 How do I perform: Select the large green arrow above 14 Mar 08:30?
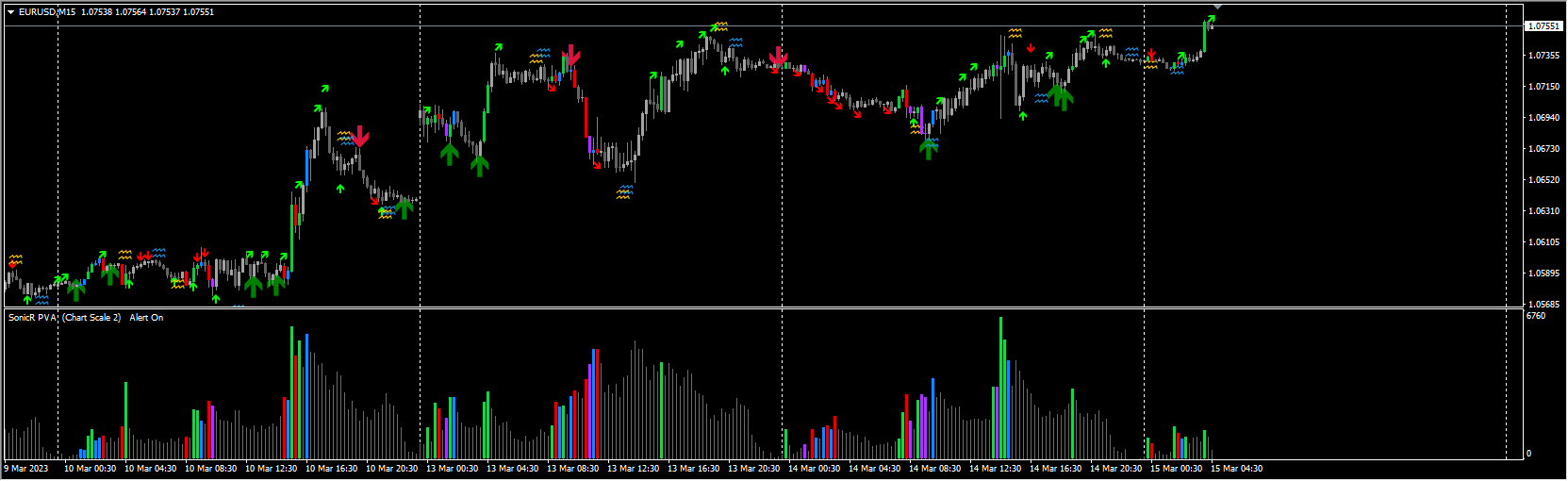point(929,148)
